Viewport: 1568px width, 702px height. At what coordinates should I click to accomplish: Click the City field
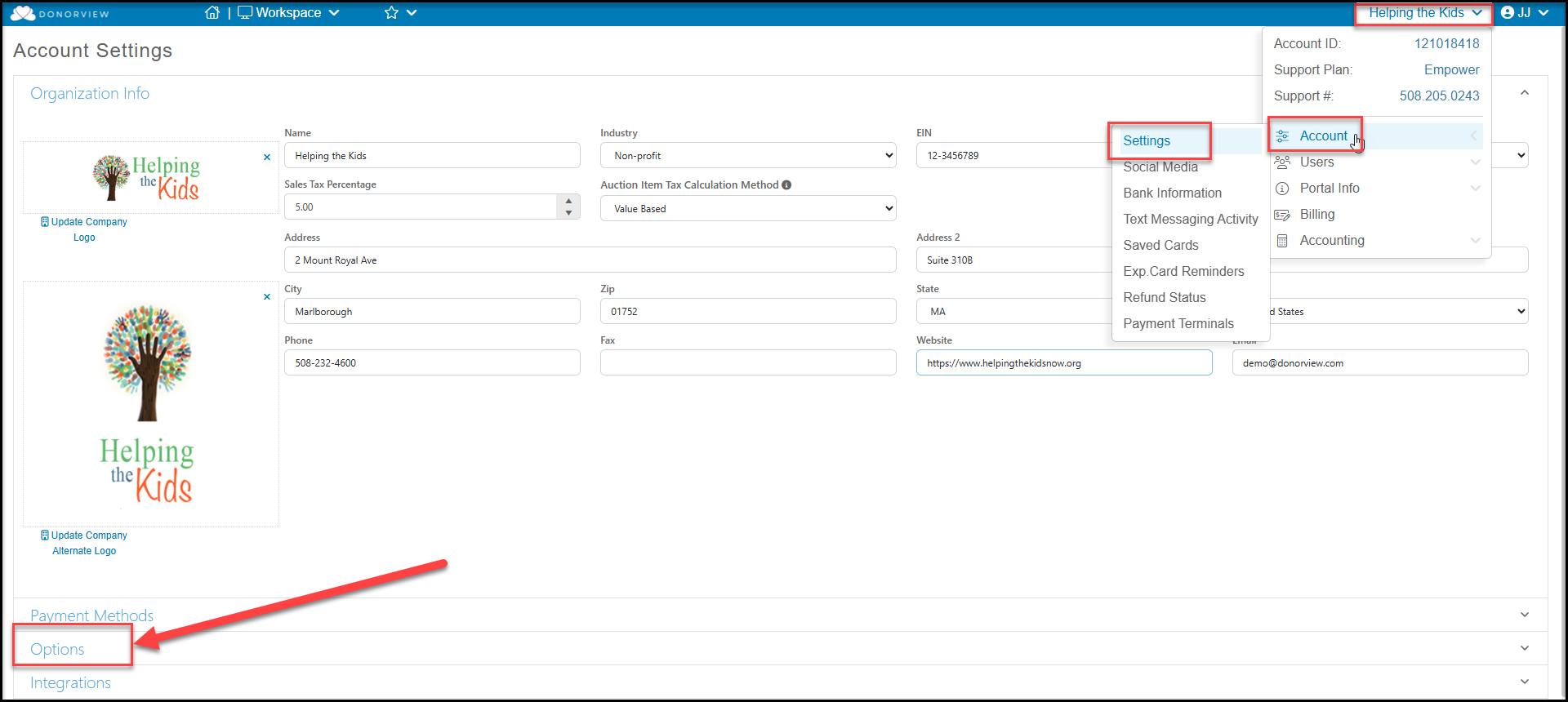click(x=432, y=311)
